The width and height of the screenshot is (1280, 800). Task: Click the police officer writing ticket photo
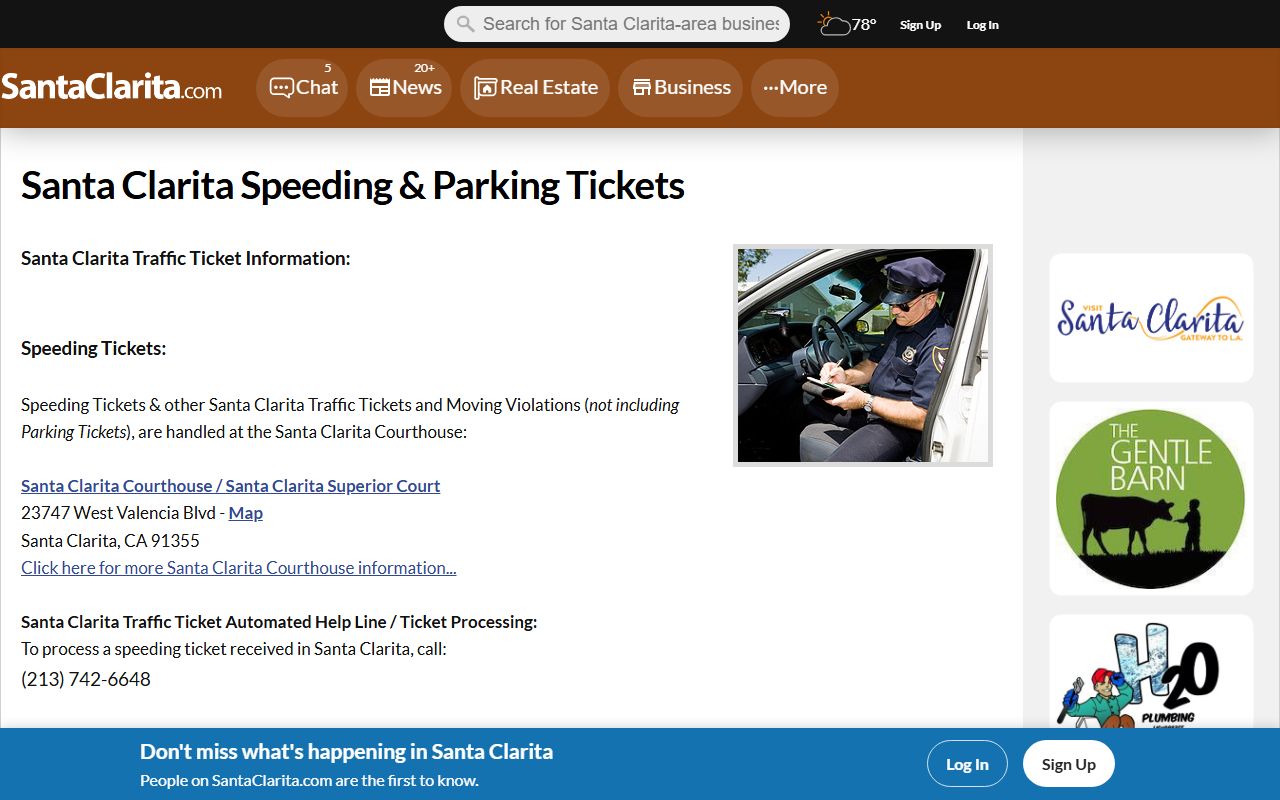click(863, 355)
